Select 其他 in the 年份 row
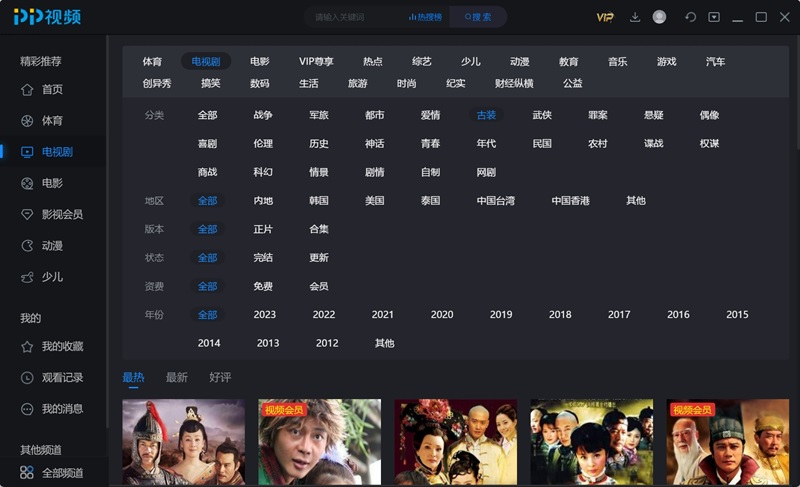800x487 pixels. point(385,343)
